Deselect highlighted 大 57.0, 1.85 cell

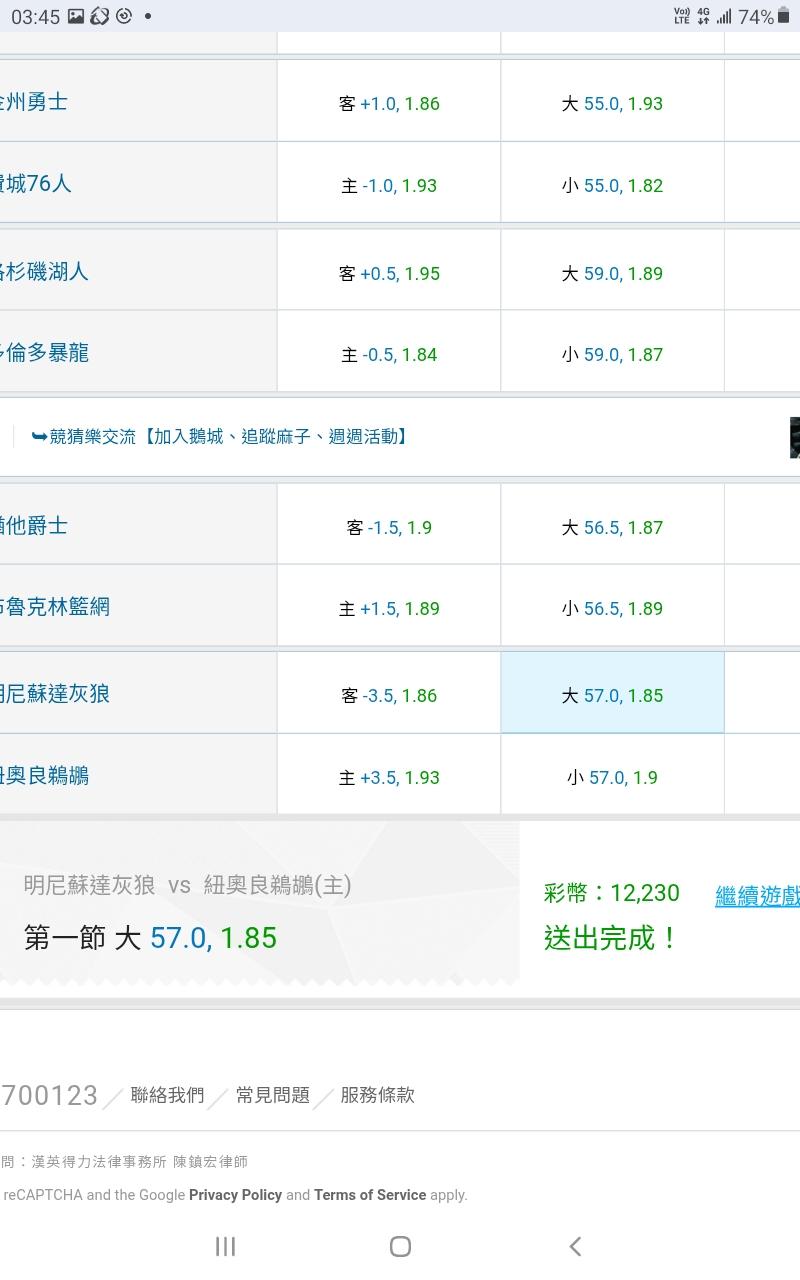pos(612,695)
